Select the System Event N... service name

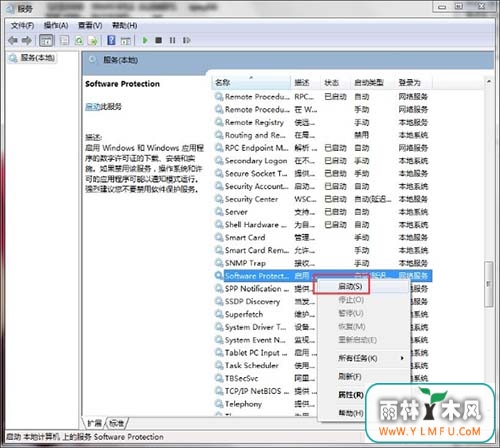coord(255,340)
